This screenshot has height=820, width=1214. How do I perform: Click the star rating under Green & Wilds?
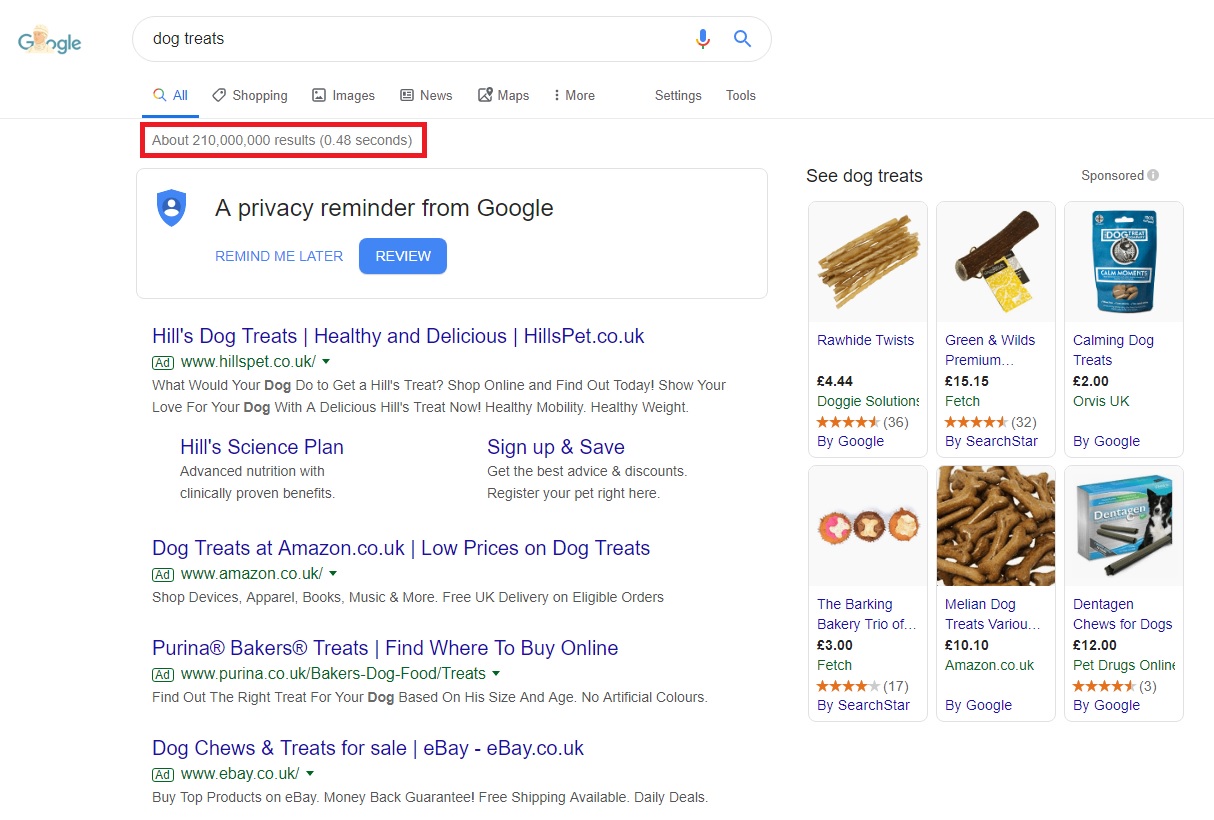pos(976,422)
